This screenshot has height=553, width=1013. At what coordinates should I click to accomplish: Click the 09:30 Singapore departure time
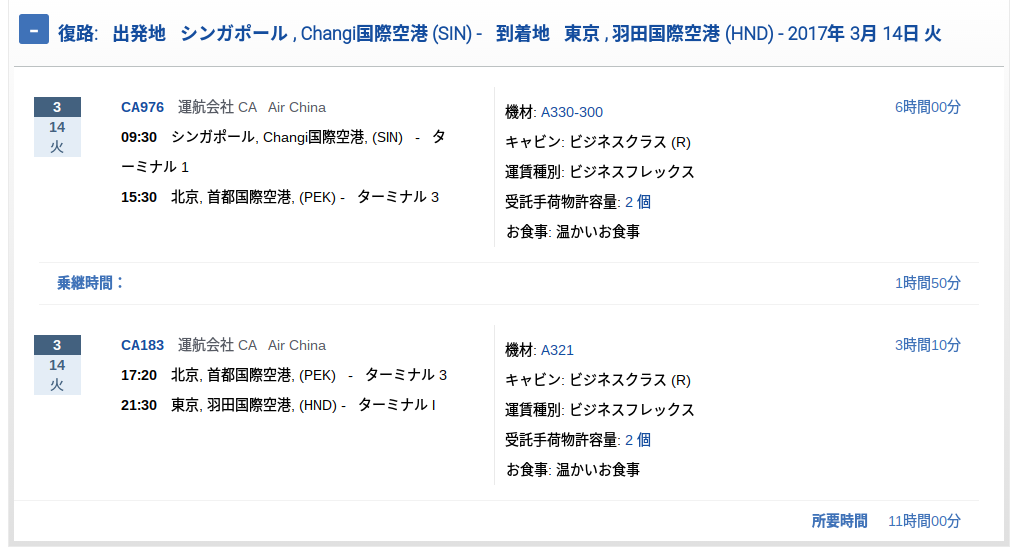click(x=139, y=138)
